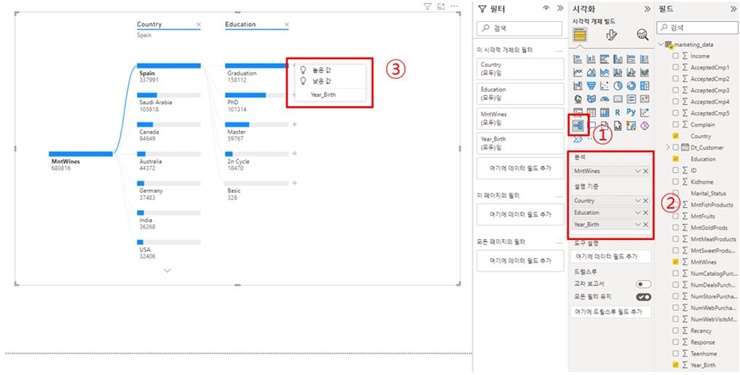Click the visual header filter icon
This screenshot has width=740, height=375.
click(x=427, y=6)
